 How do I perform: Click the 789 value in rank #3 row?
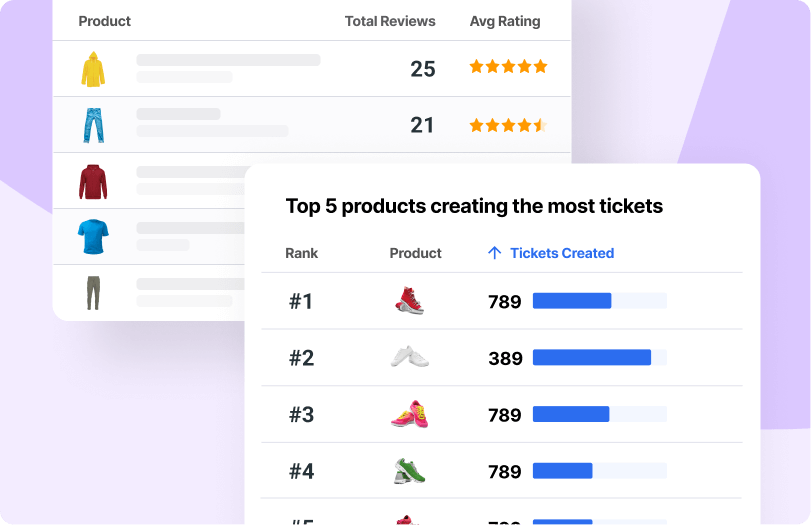click(505, 415)
